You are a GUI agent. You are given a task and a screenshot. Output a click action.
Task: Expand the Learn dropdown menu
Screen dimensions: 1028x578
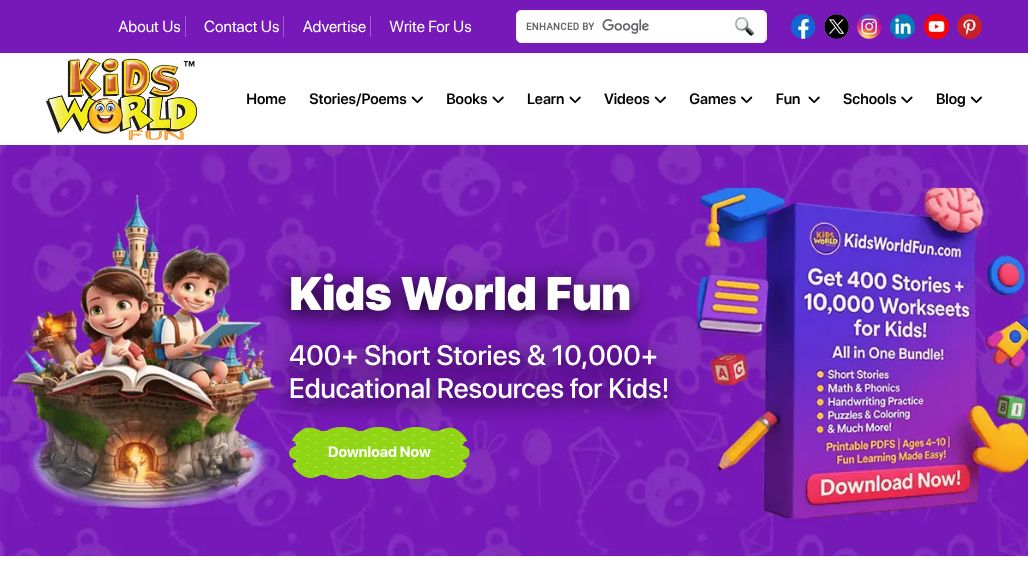point(553,99)
